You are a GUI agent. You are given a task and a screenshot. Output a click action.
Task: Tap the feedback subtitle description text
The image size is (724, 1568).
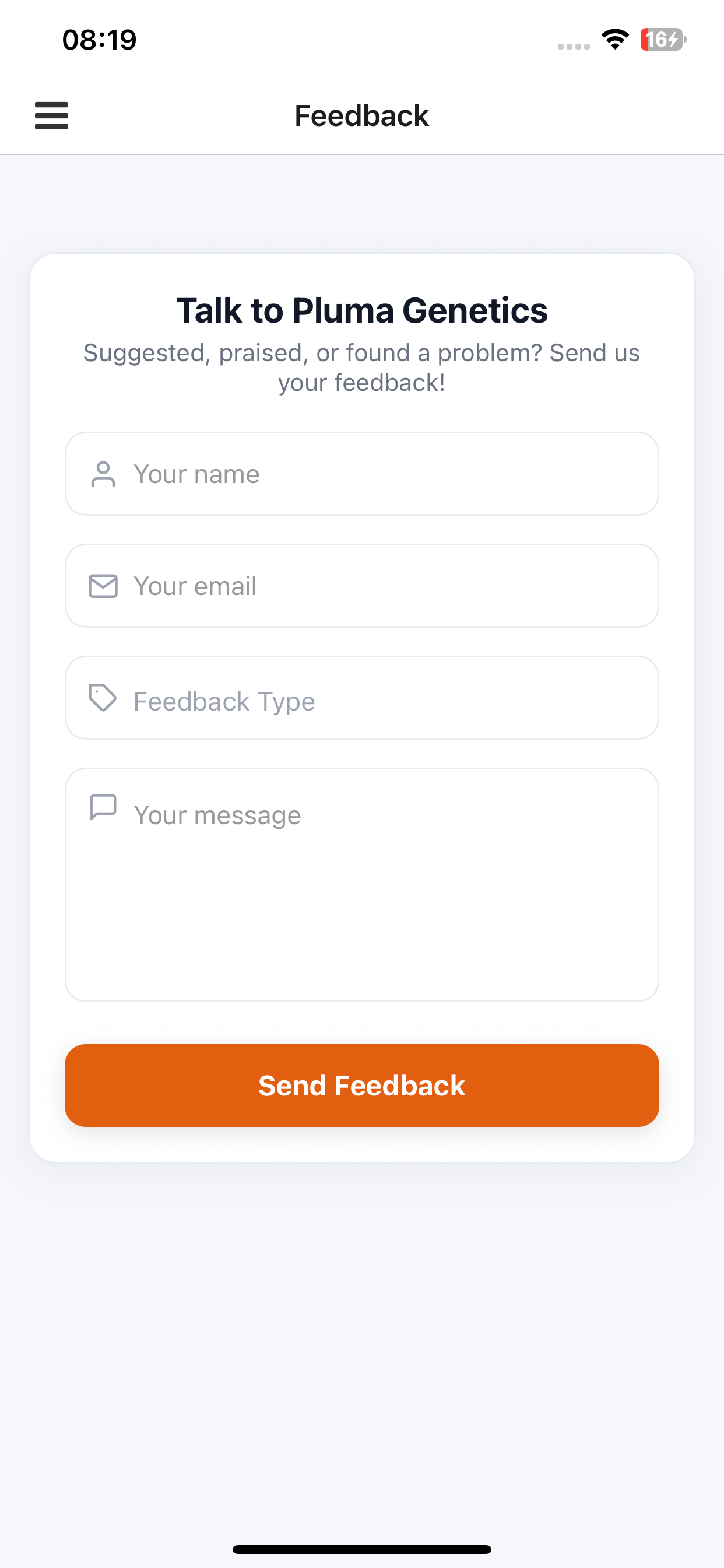click(362, 367)
